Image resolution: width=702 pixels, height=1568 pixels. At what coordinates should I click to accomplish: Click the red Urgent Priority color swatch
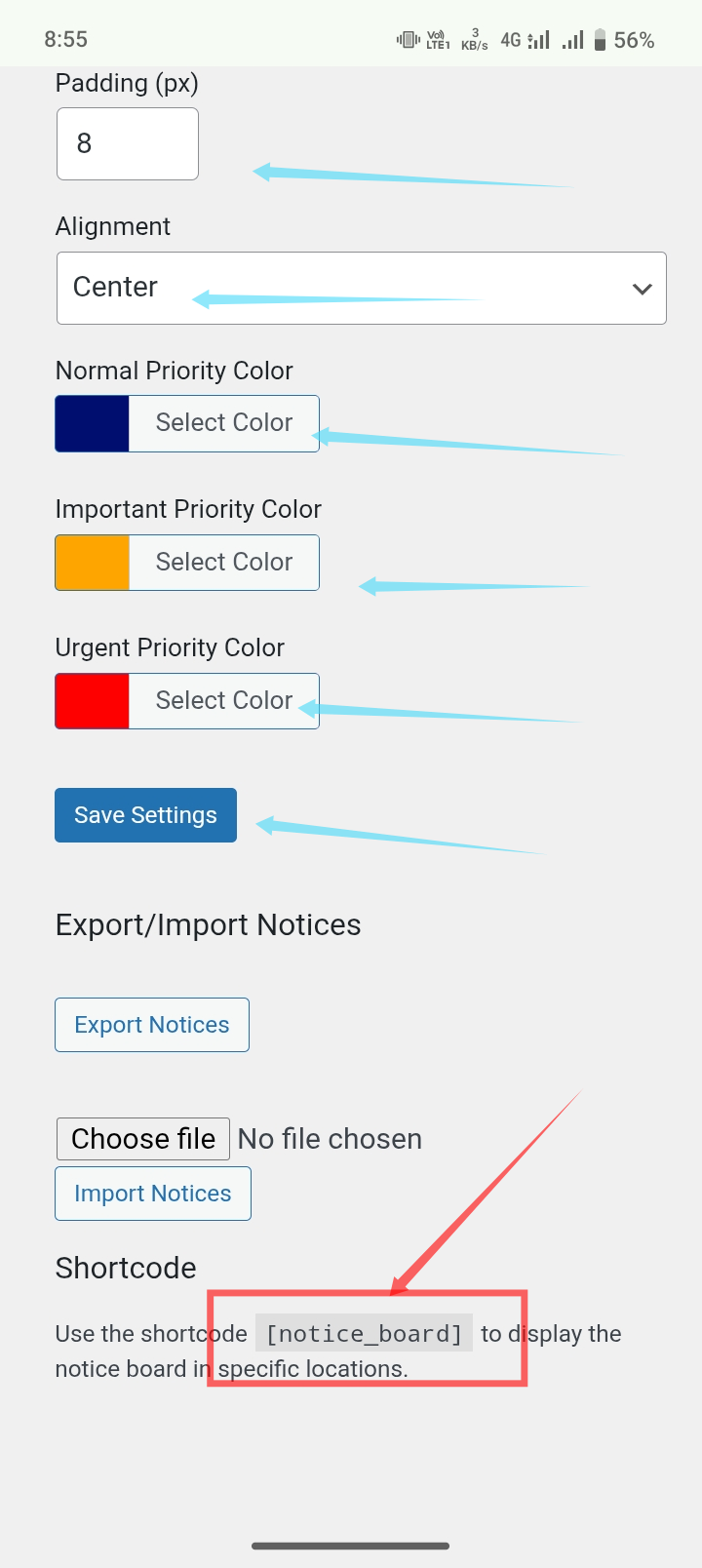[x=92, y=701]
